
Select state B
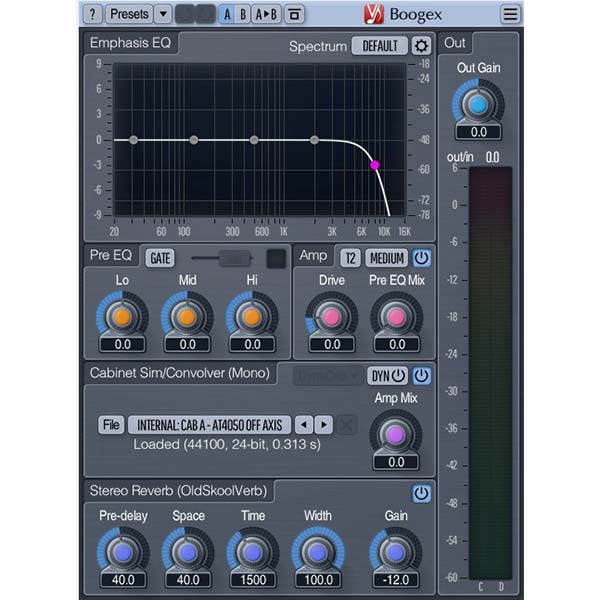click(243, 15)
